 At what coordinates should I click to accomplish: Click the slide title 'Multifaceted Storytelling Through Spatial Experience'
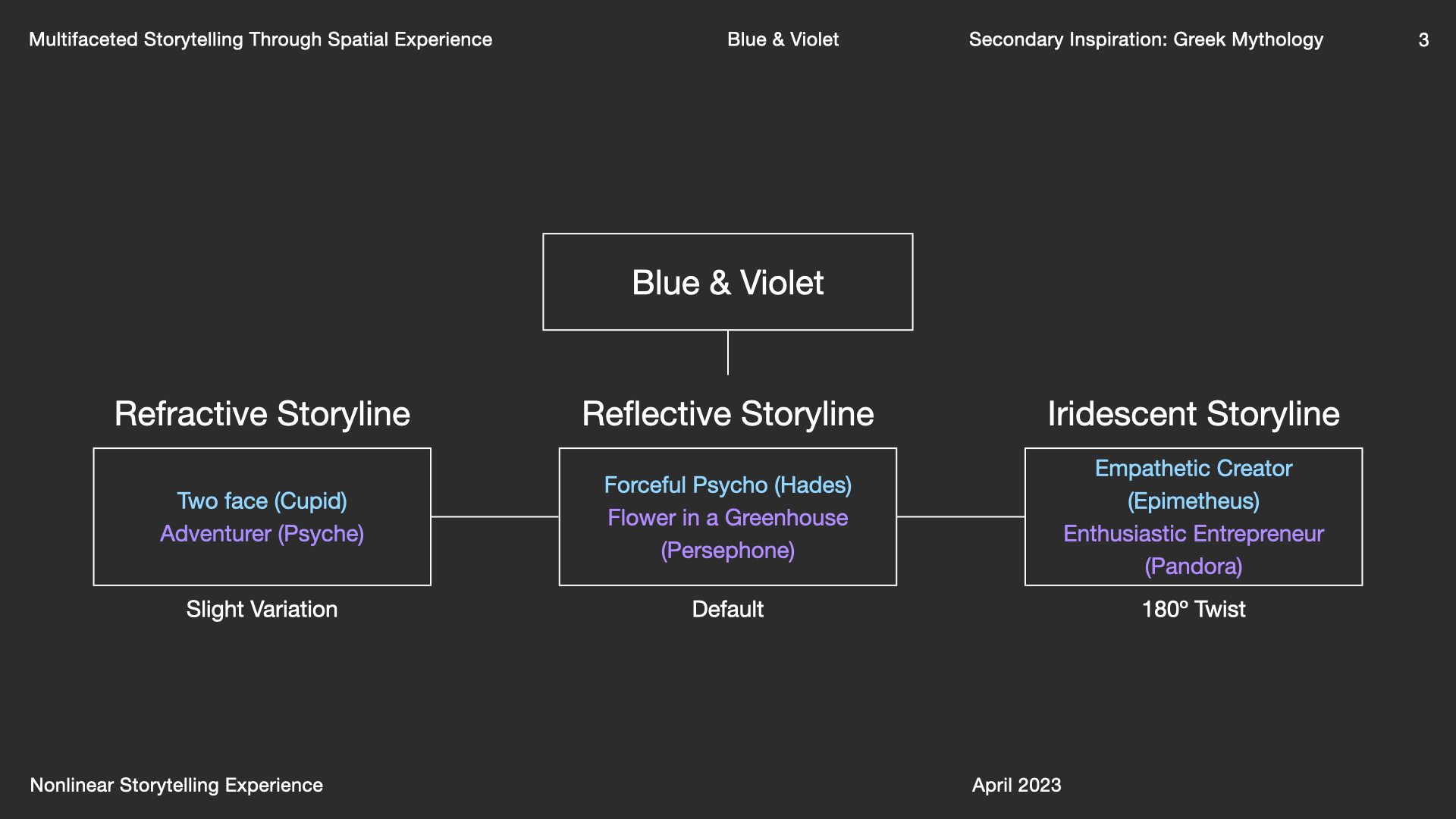click(x=260, y=39)
